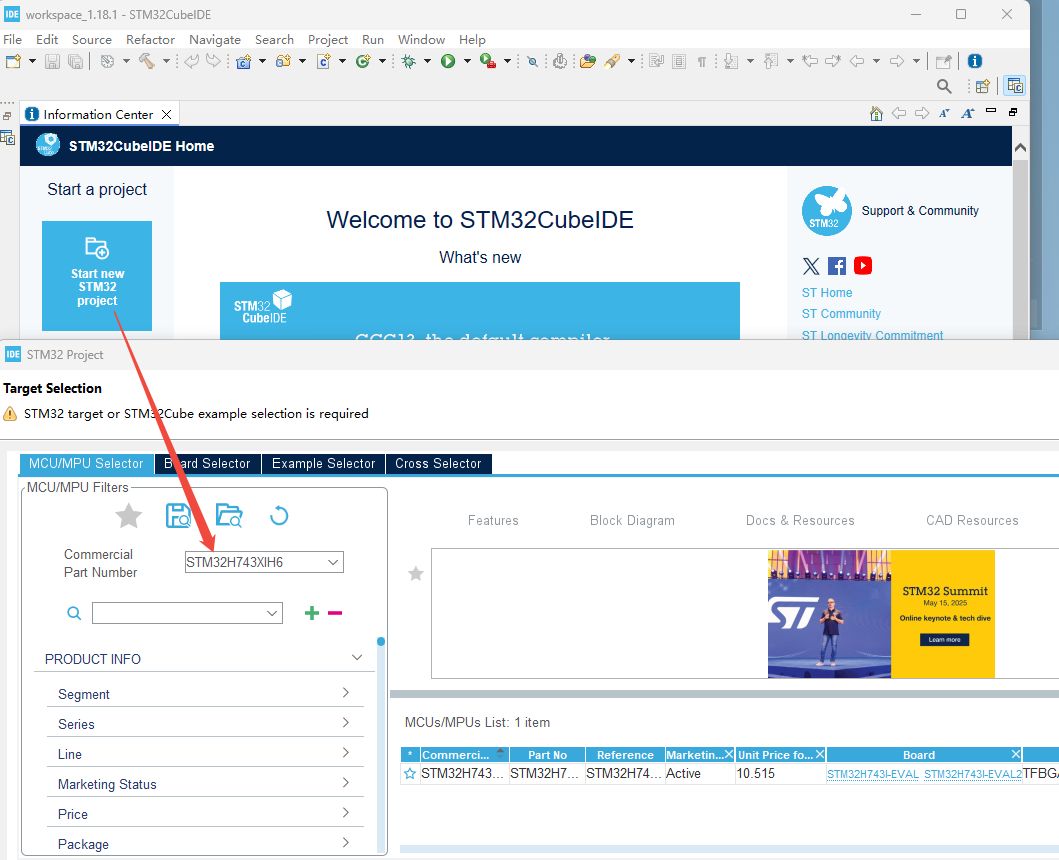Open the Project menu
The width and height of the screenshot is (1059, 860).
[328, 40]
